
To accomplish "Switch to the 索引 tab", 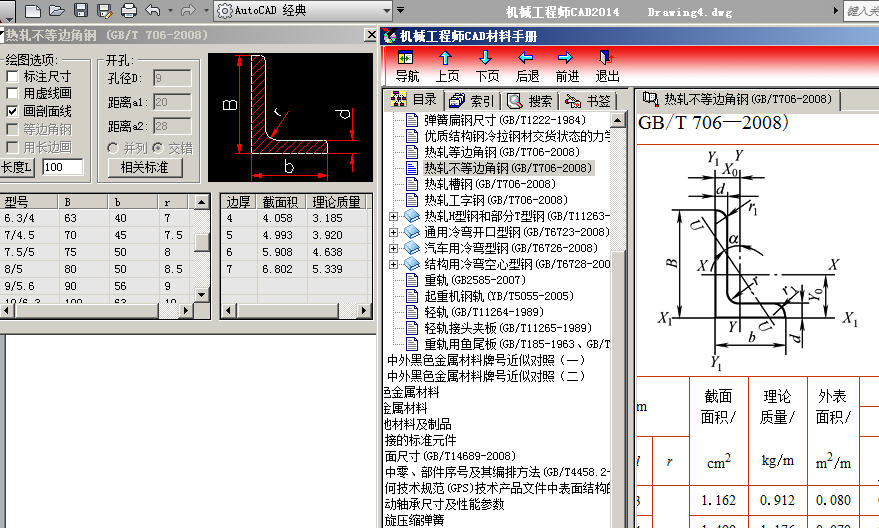I will (472, 101).
